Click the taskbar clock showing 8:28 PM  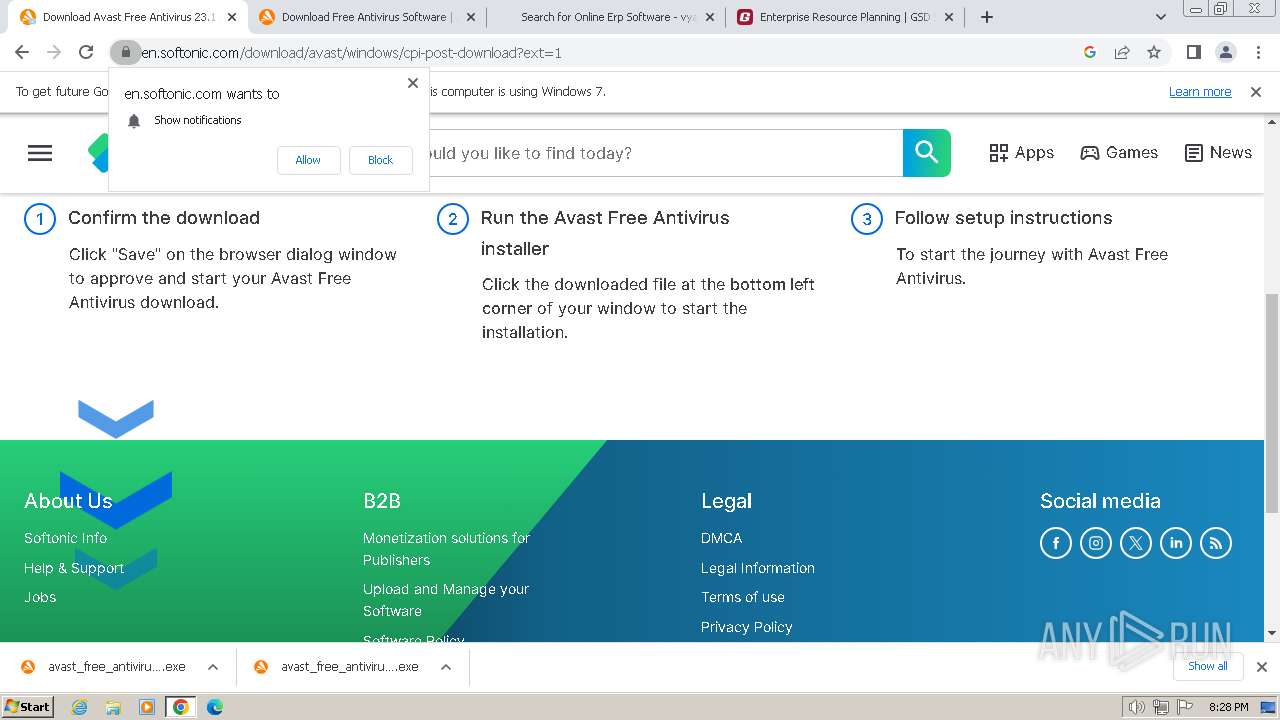click(1228, 707)
